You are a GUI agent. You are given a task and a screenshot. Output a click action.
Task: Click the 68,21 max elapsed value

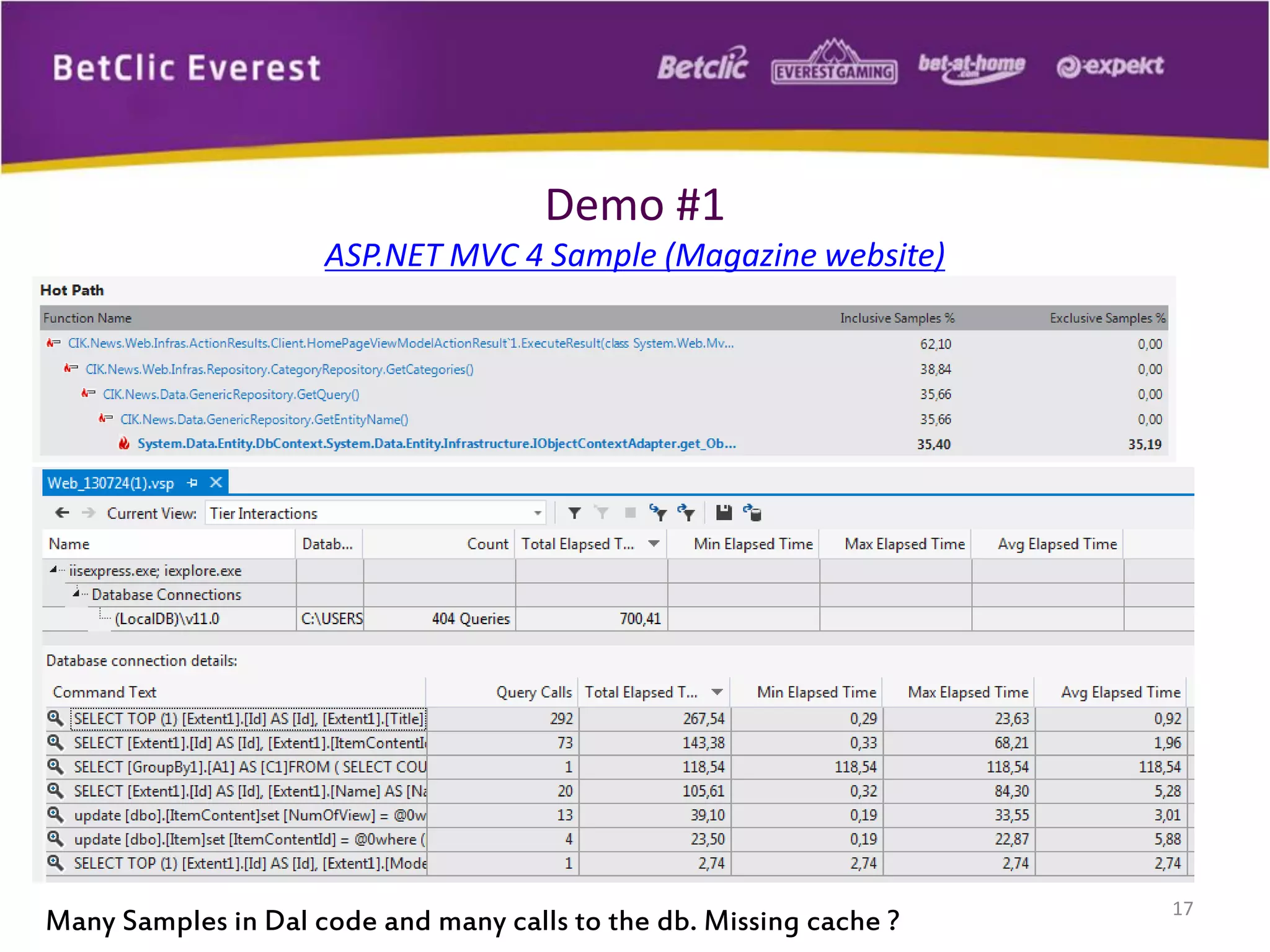coord(1011,743)
